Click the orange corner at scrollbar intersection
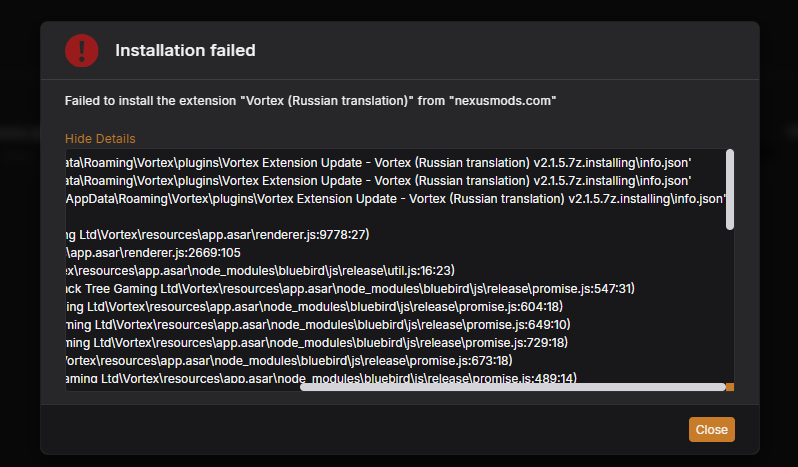Screen dimensions: 798x467 730,387
